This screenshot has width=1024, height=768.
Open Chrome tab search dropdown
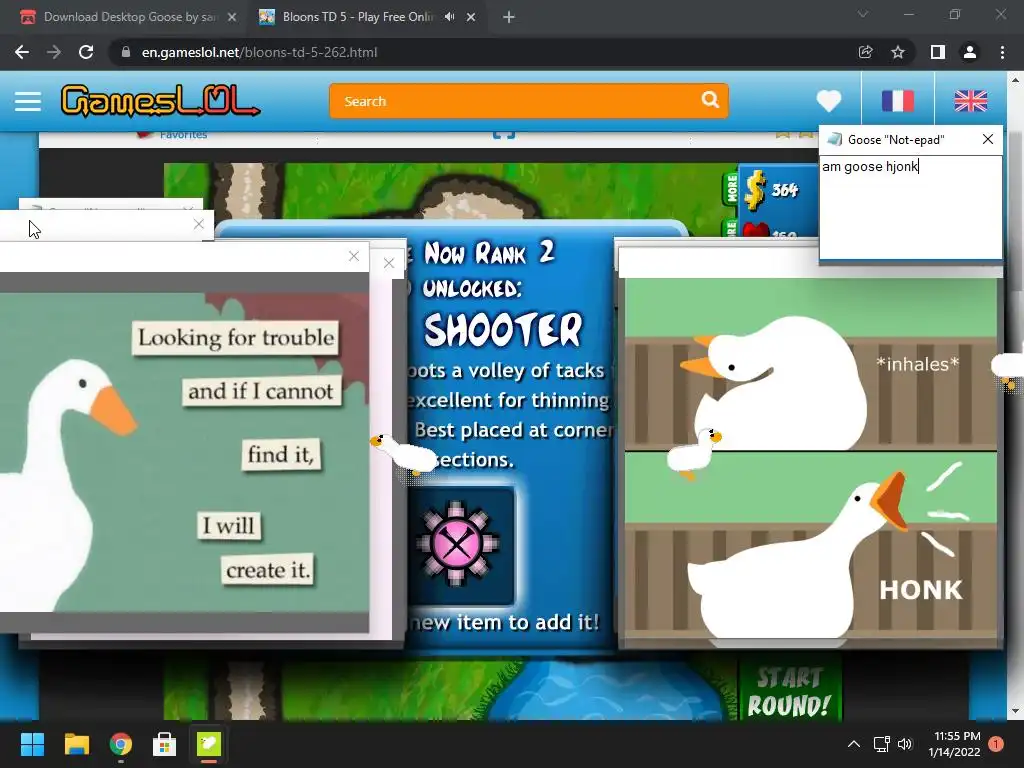(863, 14)
